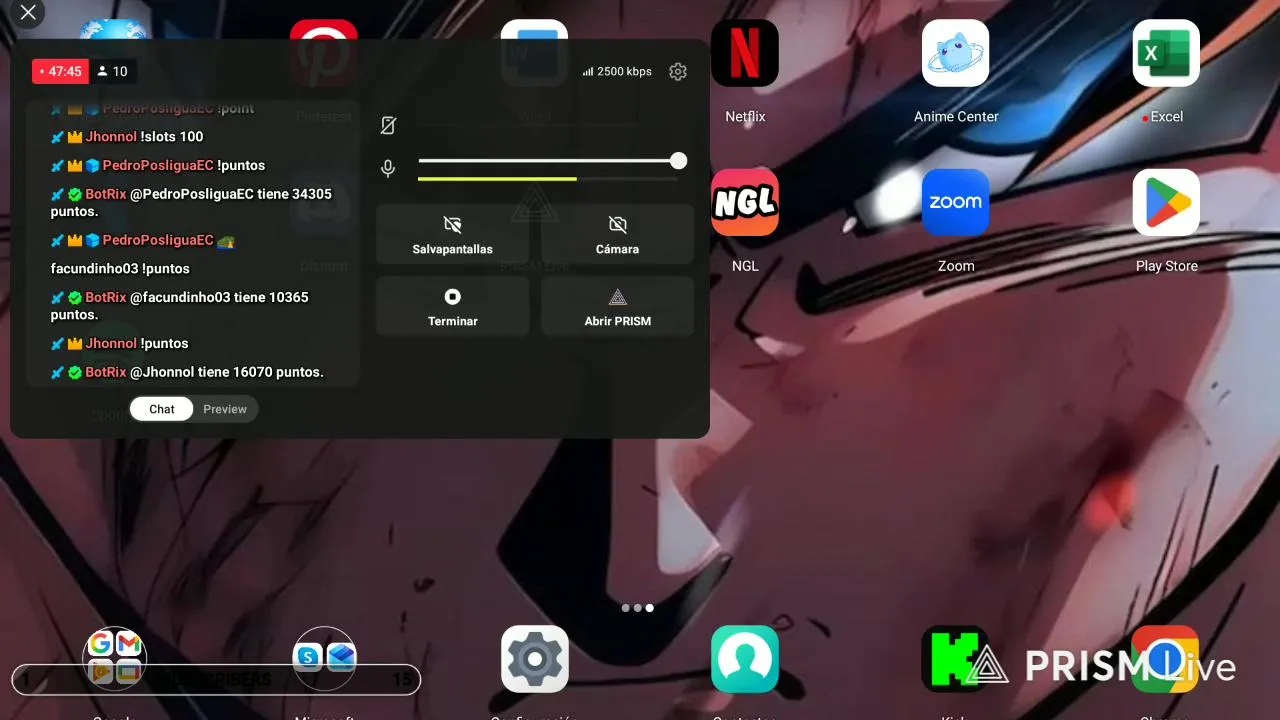Viewport: 1280px width, 720px height.
Task: Open the Anime Center app
Action: 956,53
